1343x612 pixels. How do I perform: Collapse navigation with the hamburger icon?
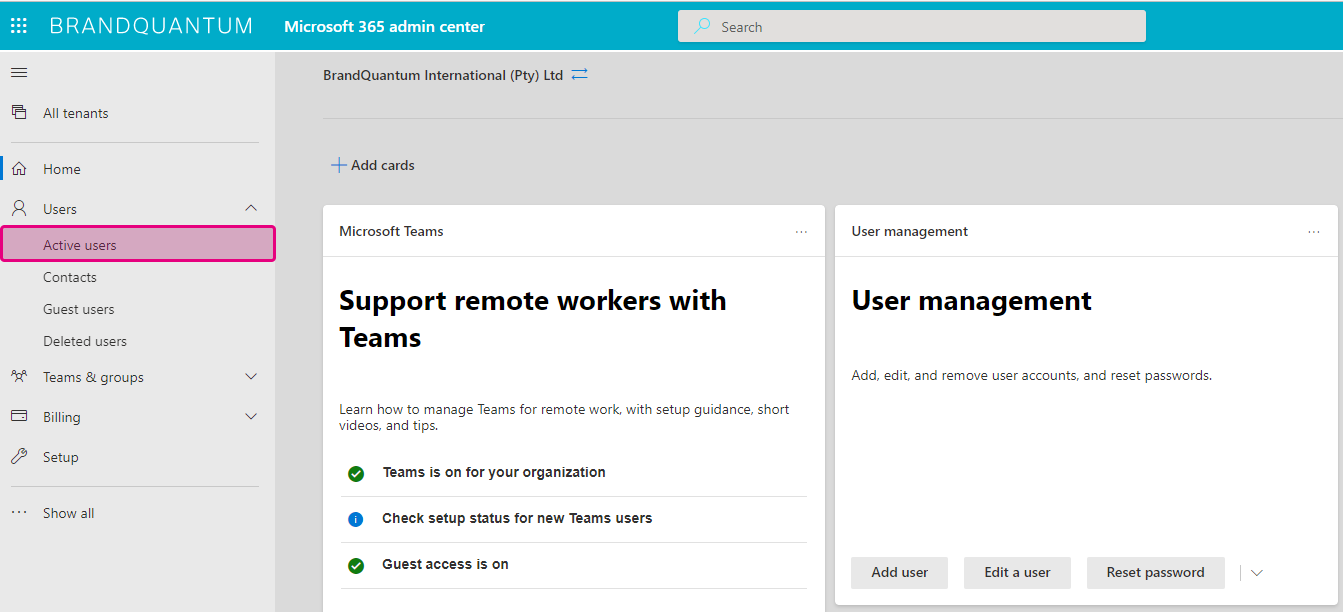pos(19,72)
